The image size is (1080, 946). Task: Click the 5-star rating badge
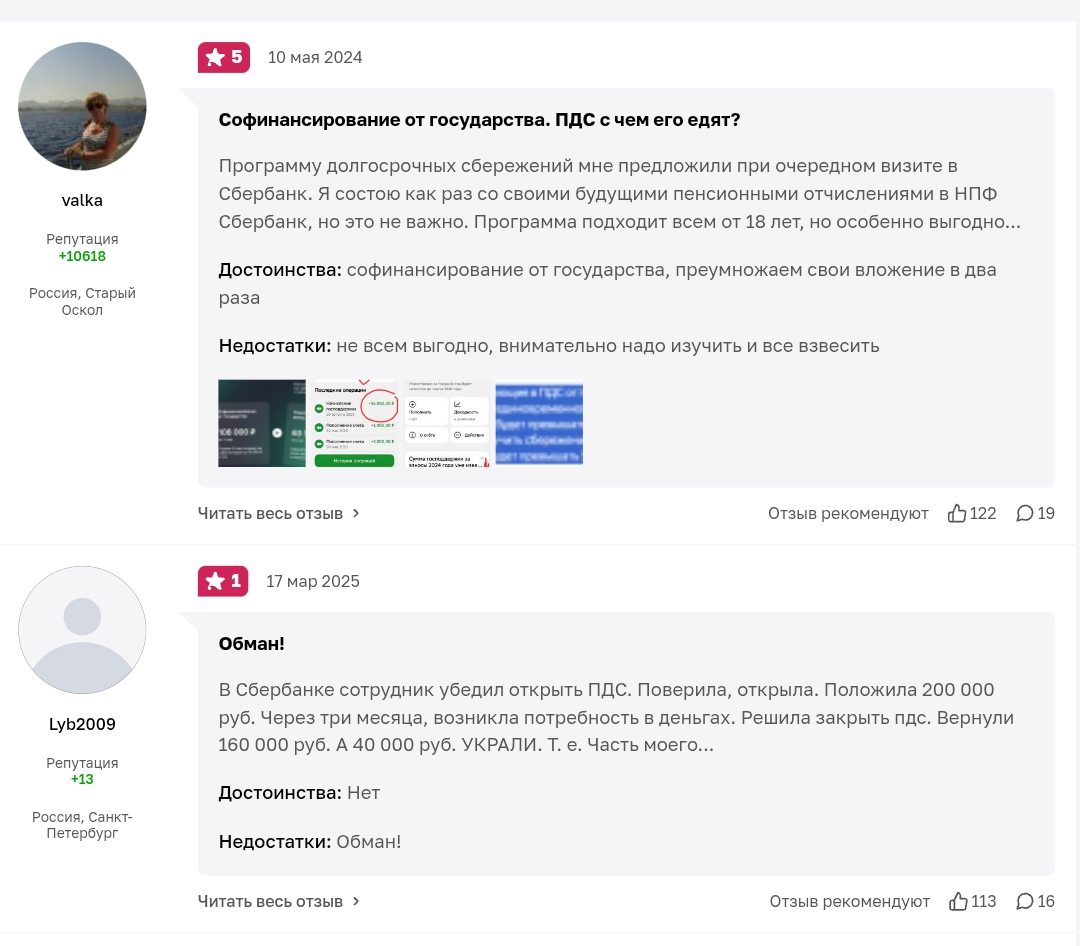[x=224, y=57]
